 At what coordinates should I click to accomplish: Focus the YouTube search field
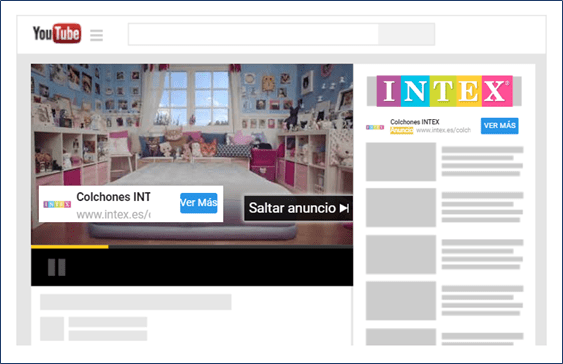(x=253, y=34)
